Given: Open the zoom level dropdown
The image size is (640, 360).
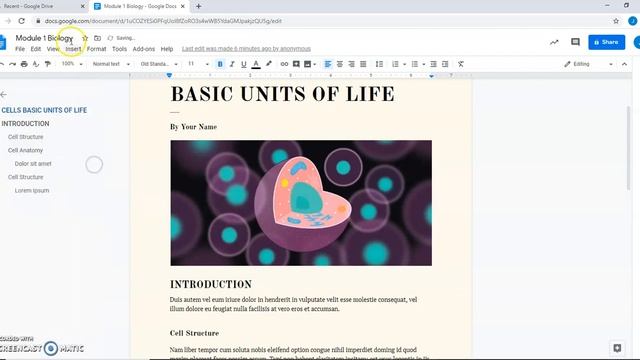Looking at the screenshot, I should coord(72,64).
